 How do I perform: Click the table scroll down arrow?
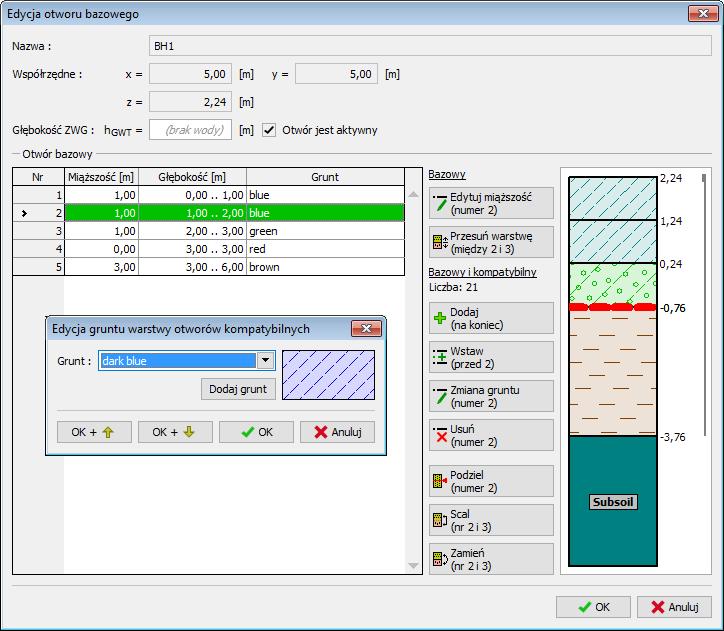[x=414, y=565]
